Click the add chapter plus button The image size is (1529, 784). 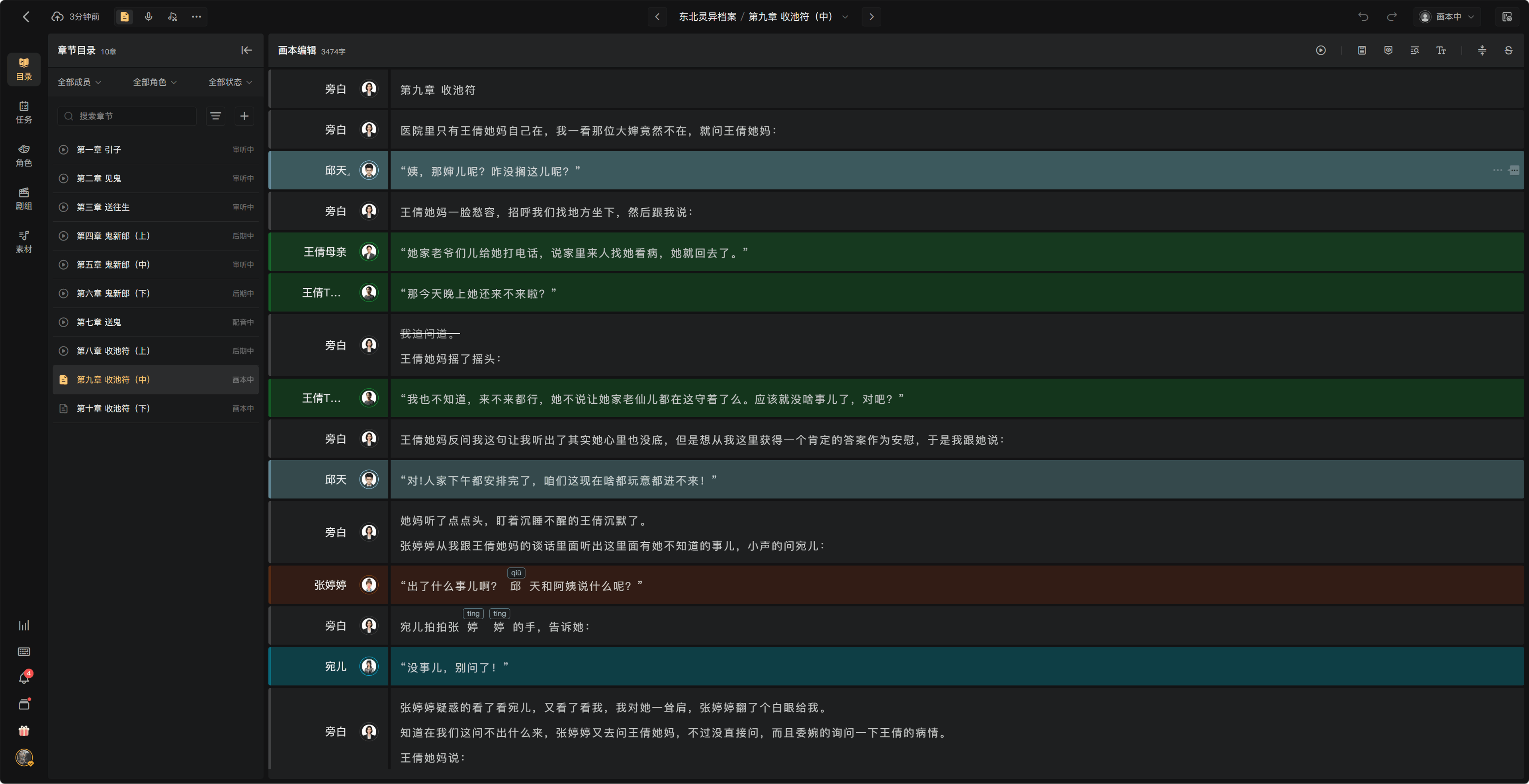[x=244, y=116]
